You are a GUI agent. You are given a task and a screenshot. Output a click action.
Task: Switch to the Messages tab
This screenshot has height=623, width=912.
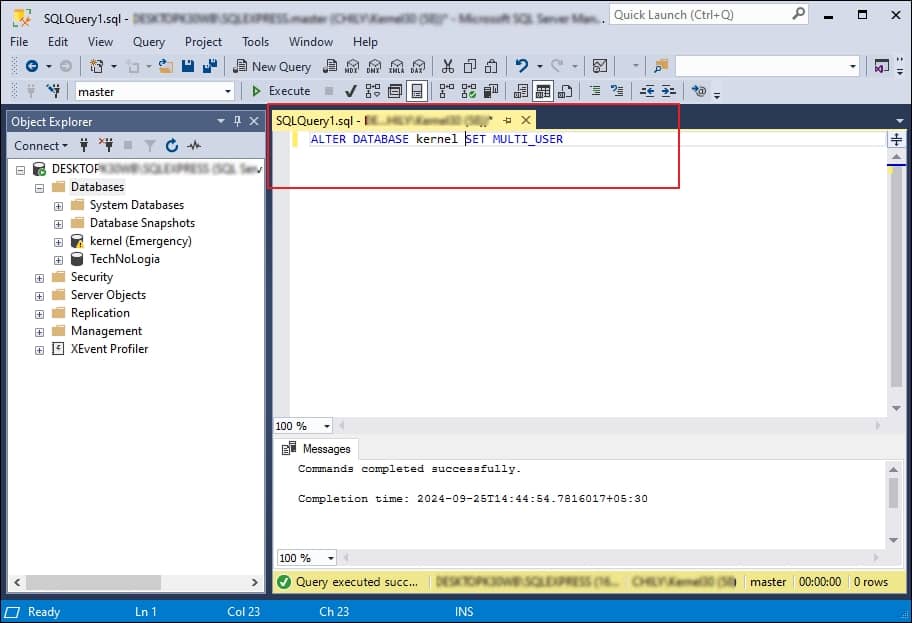(x=316, y=449)
